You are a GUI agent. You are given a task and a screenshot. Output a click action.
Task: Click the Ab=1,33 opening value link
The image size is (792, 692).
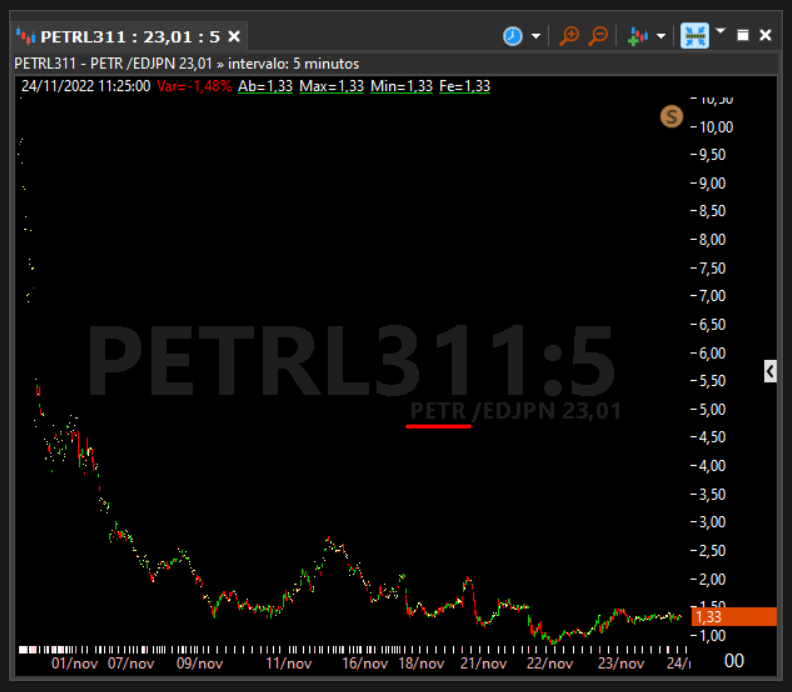tap(265, 86)
